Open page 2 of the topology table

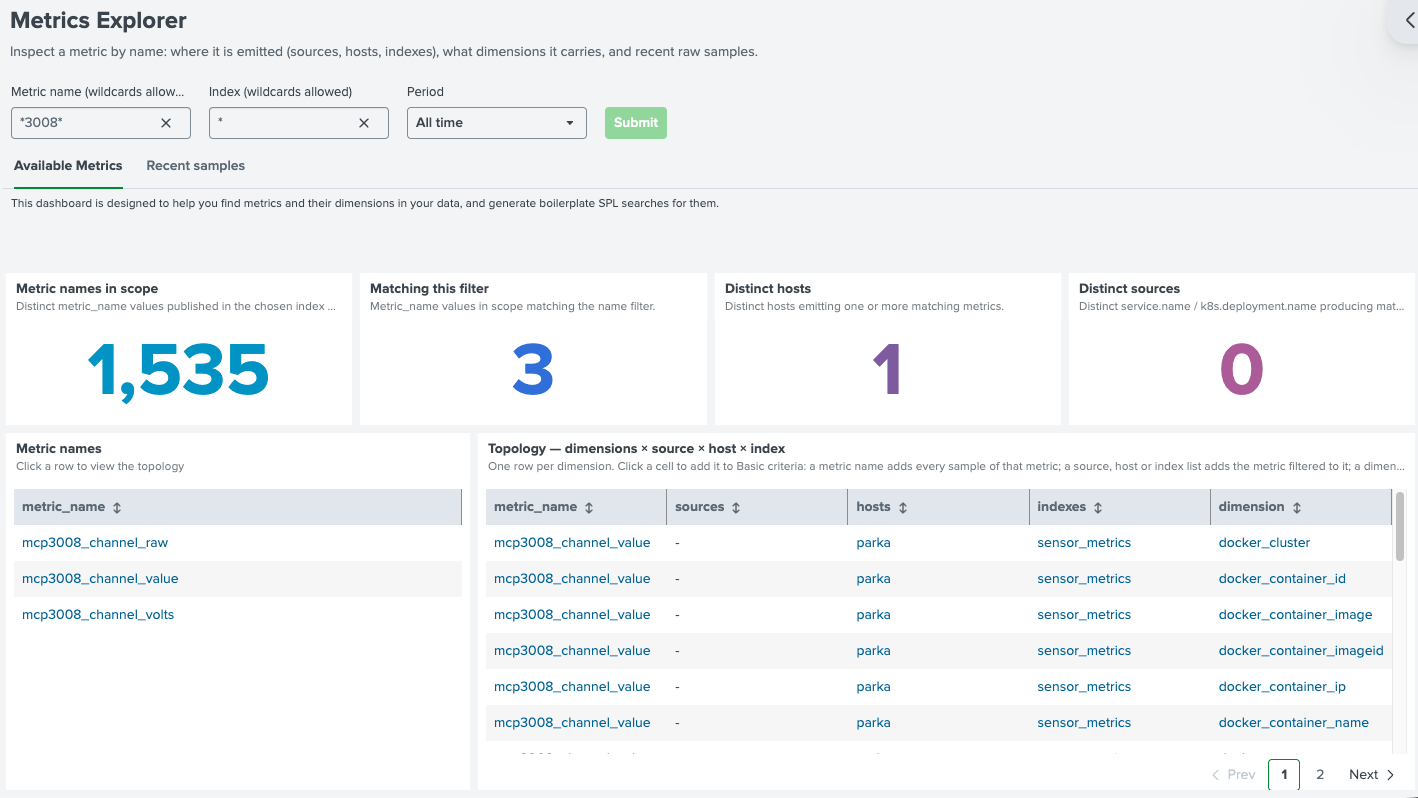[x=1320, y=774]
